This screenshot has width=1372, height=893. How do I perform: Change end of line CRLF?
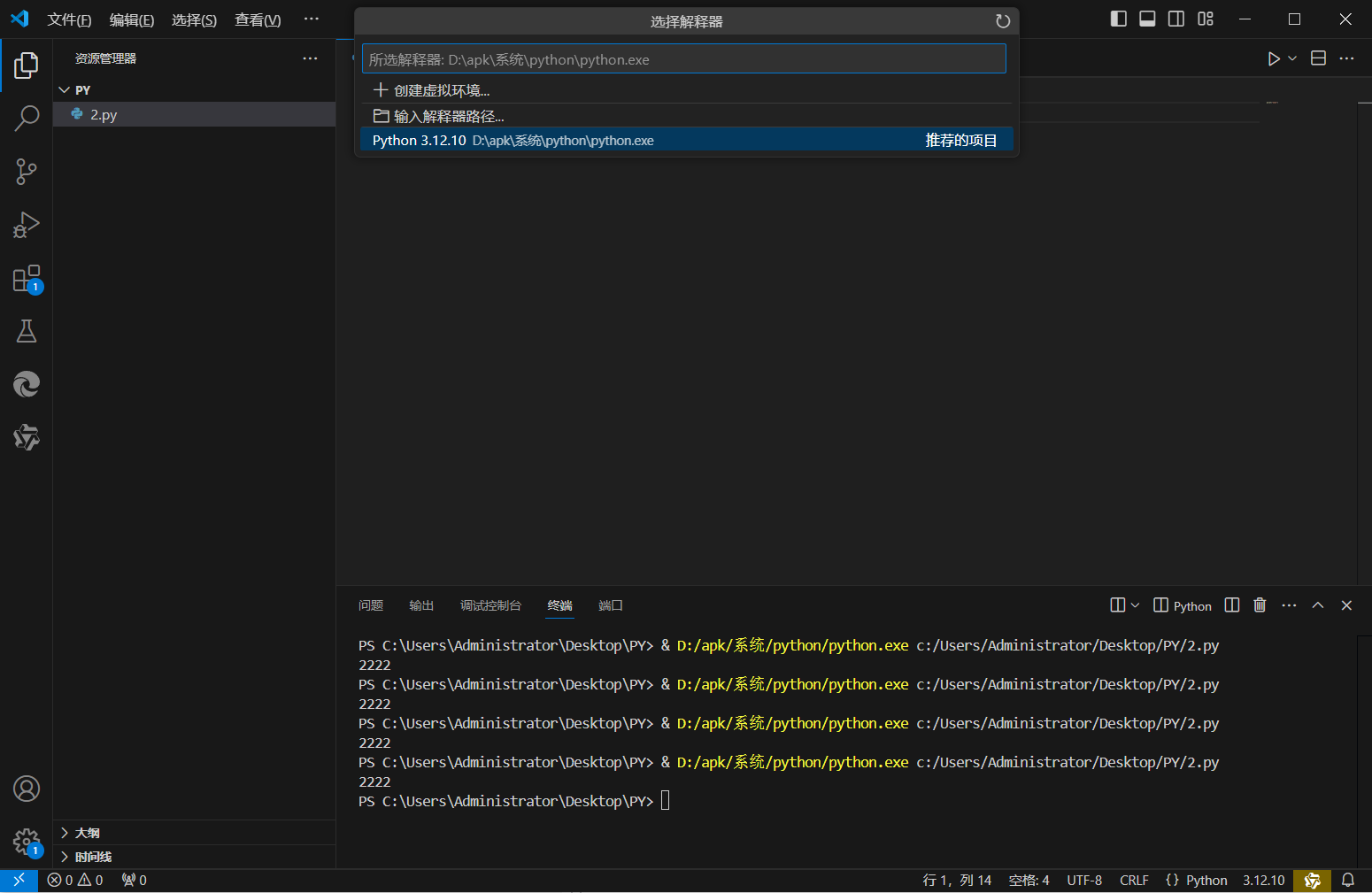(1134, 881)
